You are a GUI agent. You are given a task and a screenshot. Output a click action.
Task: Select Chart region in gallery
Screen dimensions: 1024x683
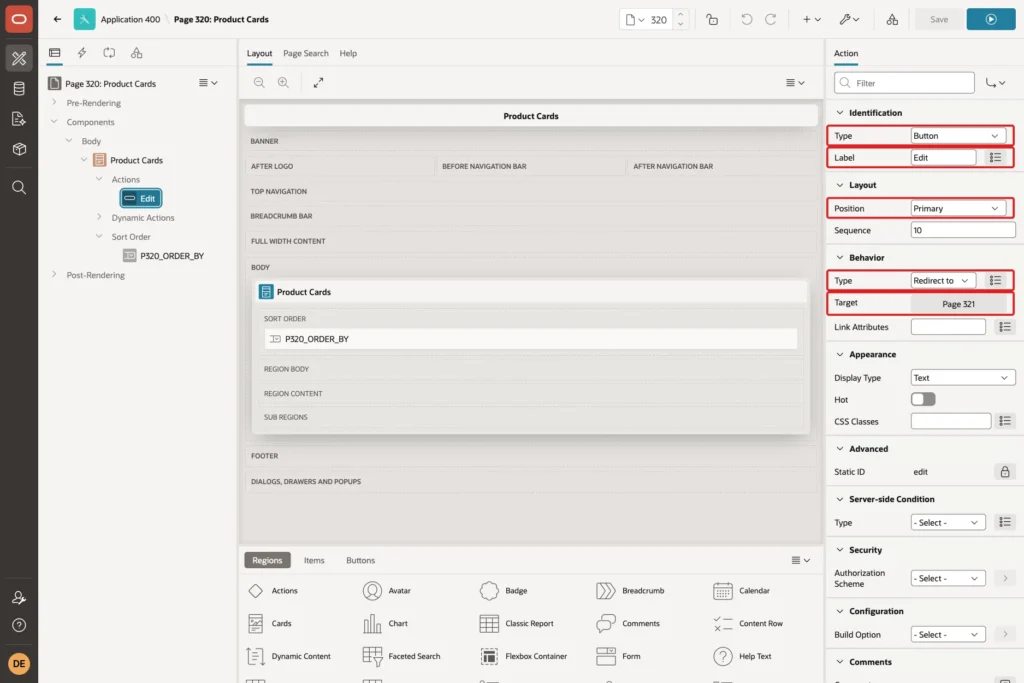[385, 624]
